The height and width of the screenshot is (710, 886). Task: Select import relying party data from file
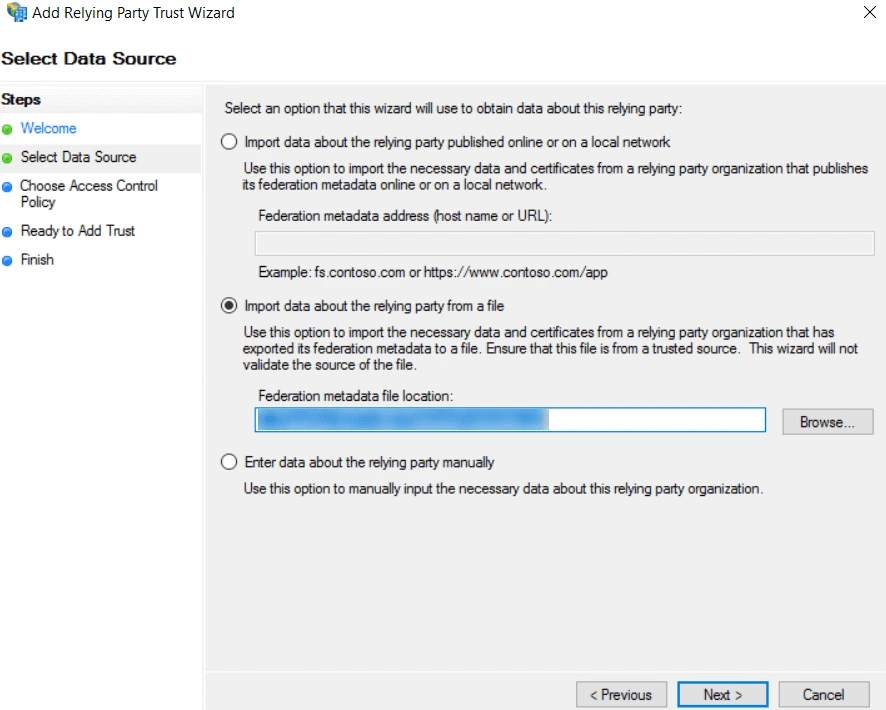(228, 307)
